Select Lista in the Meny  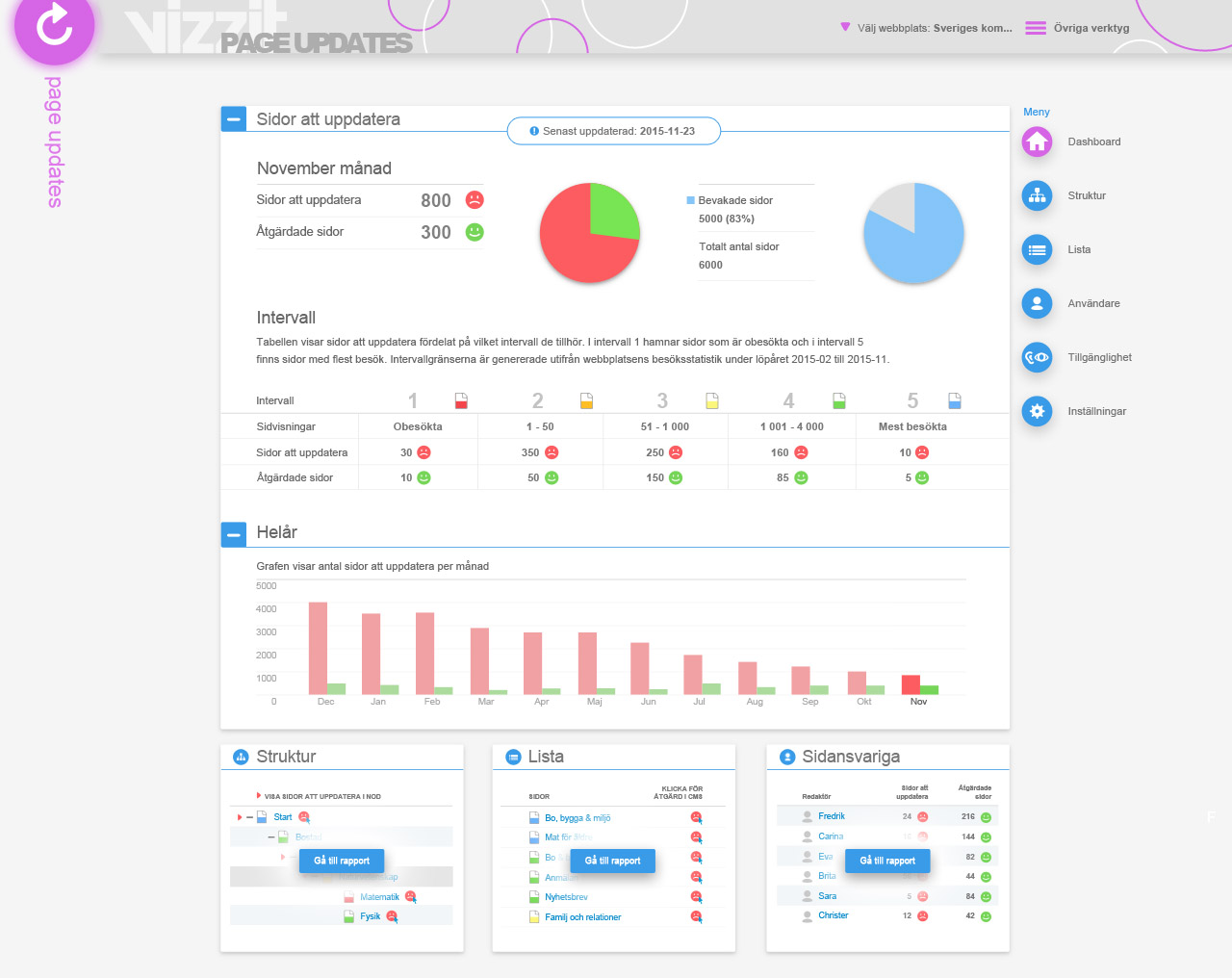point(1079,249)
